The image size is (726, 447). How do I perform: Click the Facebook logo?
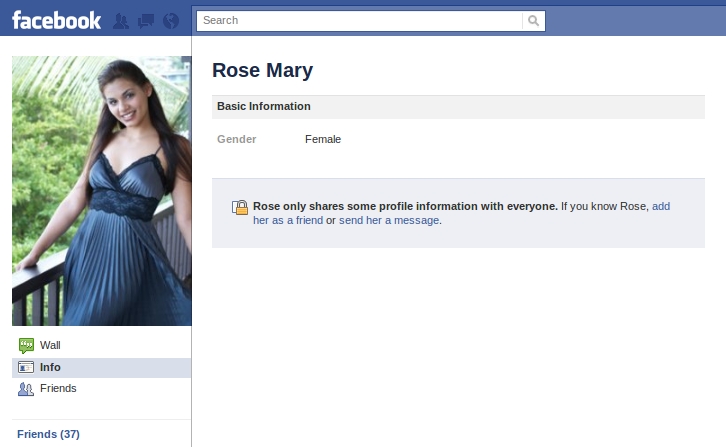point(56,21)
